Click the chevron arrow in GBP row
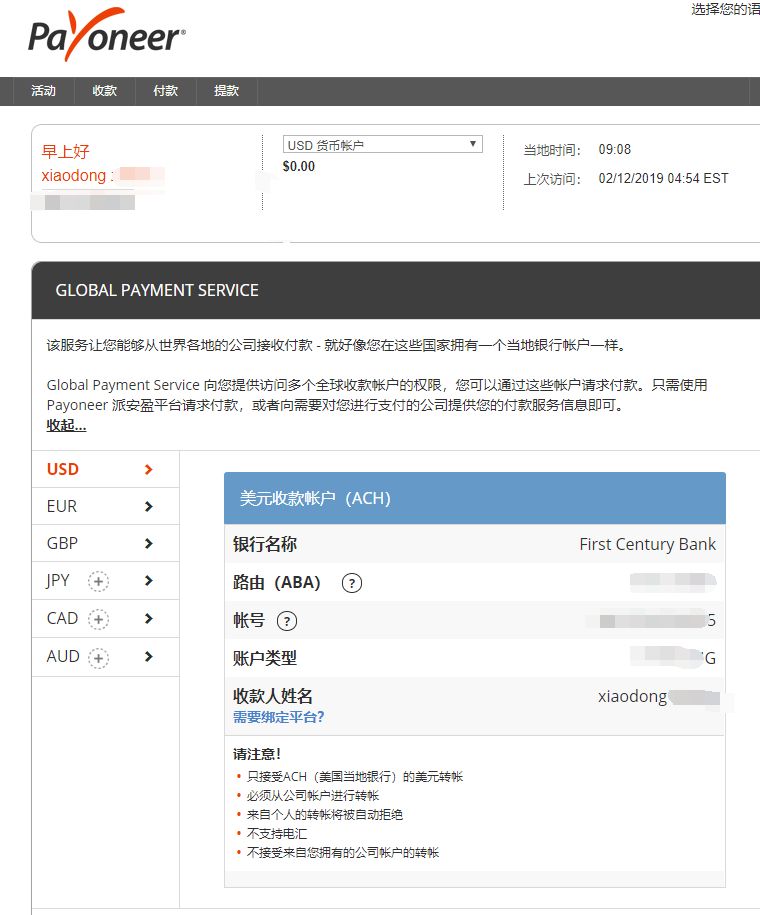 coord(148,543)
